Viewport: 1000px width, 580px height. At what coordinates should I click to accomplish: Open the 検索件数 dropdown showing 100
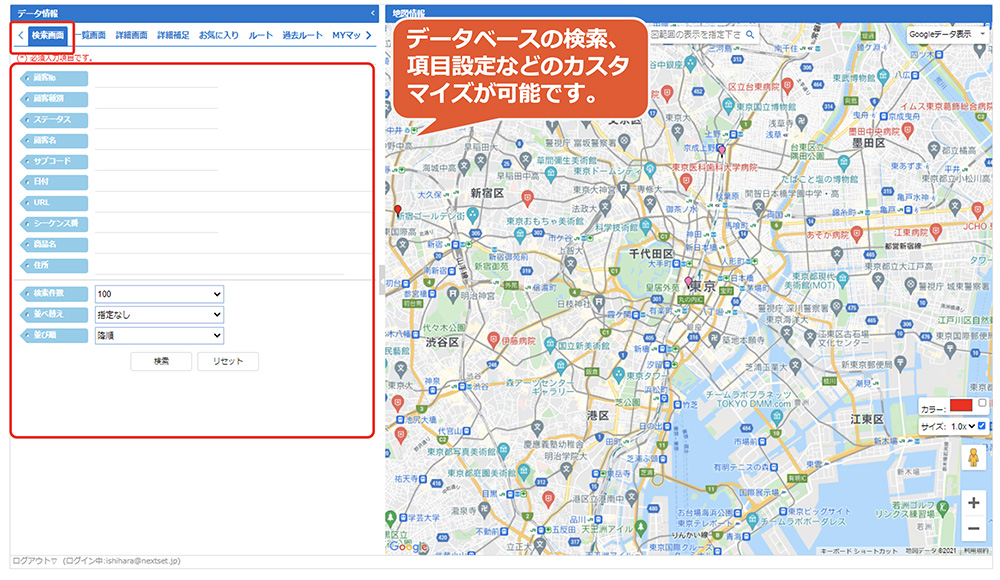(x=159, y=294)
